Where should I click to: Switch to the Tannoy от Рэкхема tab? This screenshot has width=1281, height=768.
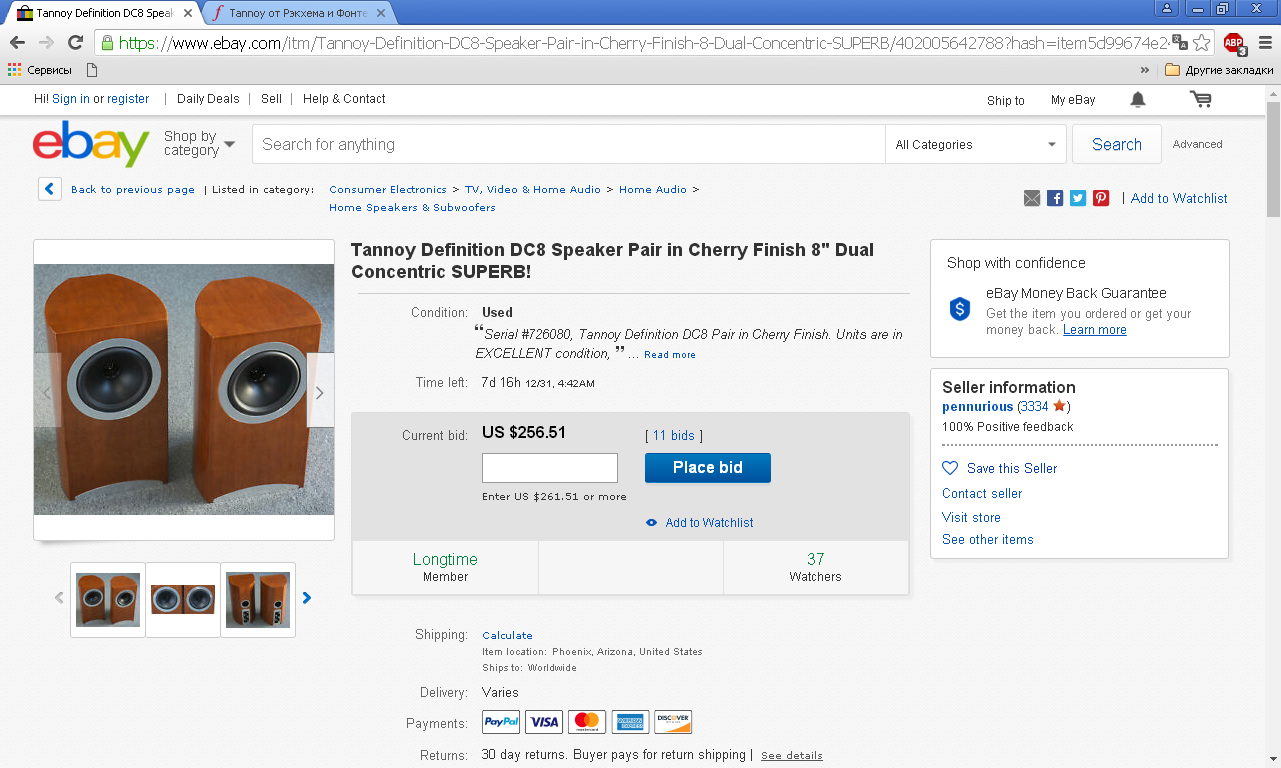pos(297,13)
